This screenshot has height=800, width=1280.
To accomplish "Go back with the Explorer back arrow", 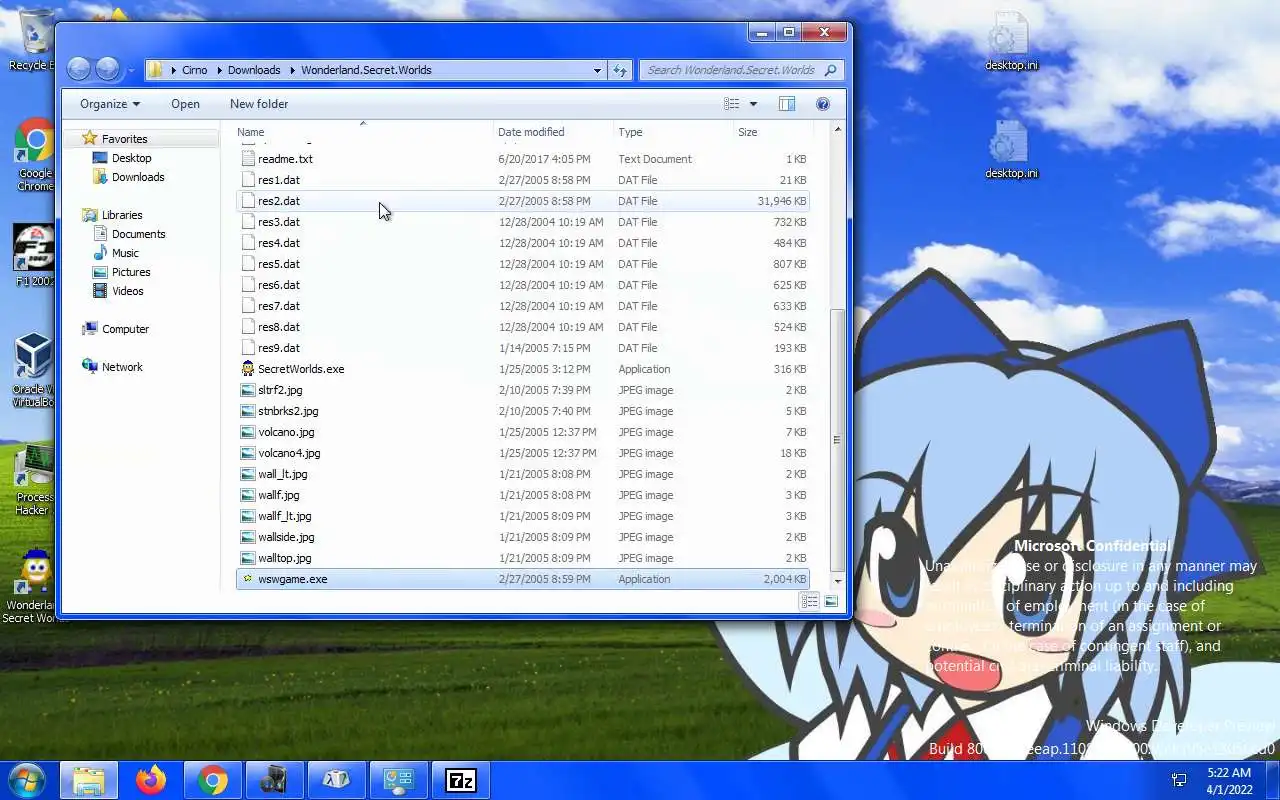I will [79, 69].
